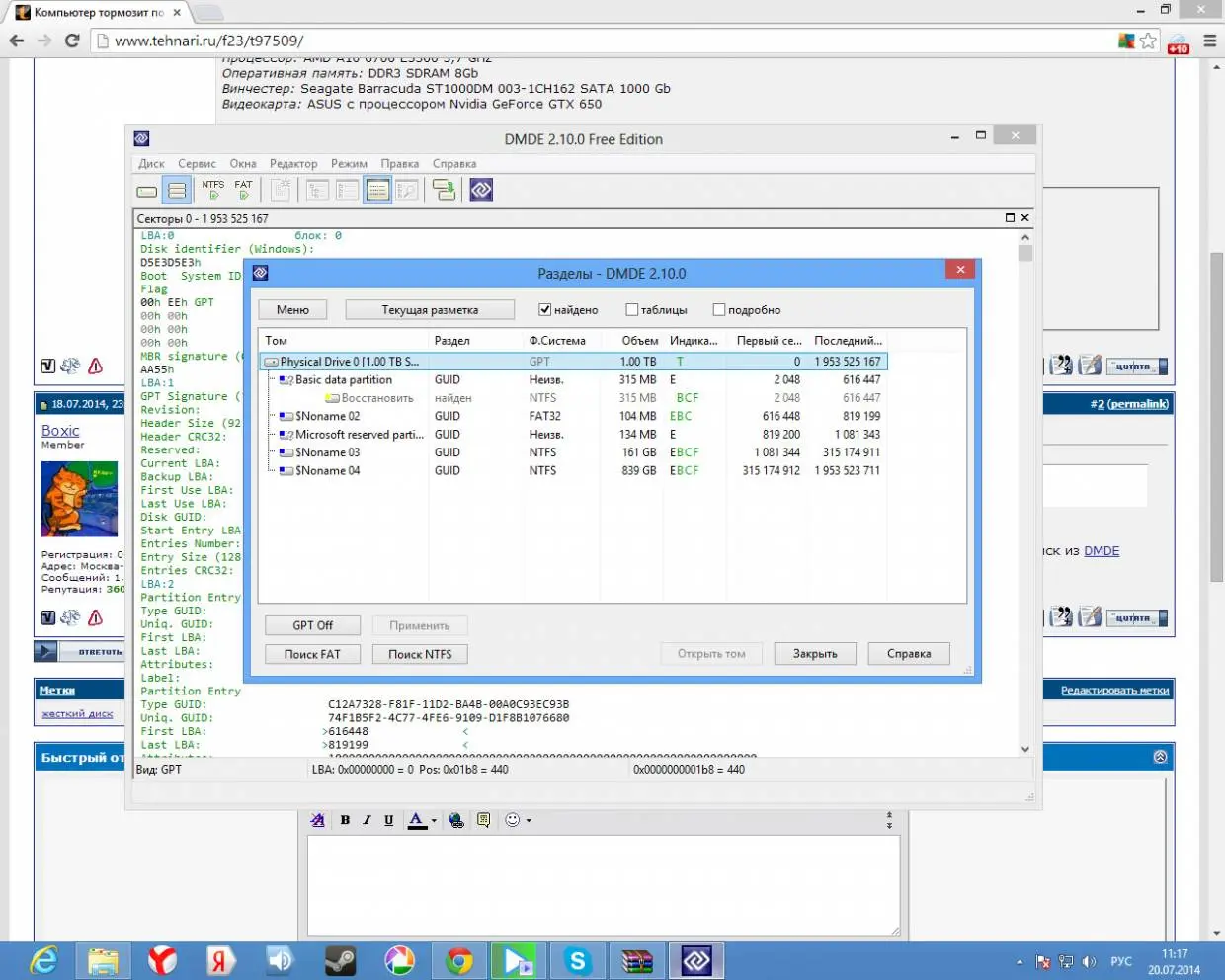Screen dimensions: 1225x980
Task: Toggle bold in the reply editor
Action: 345,820
